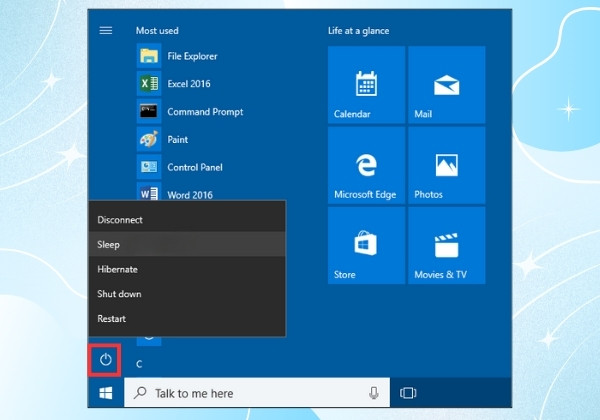Open Task View on the taskbar

tap(408, 393)
